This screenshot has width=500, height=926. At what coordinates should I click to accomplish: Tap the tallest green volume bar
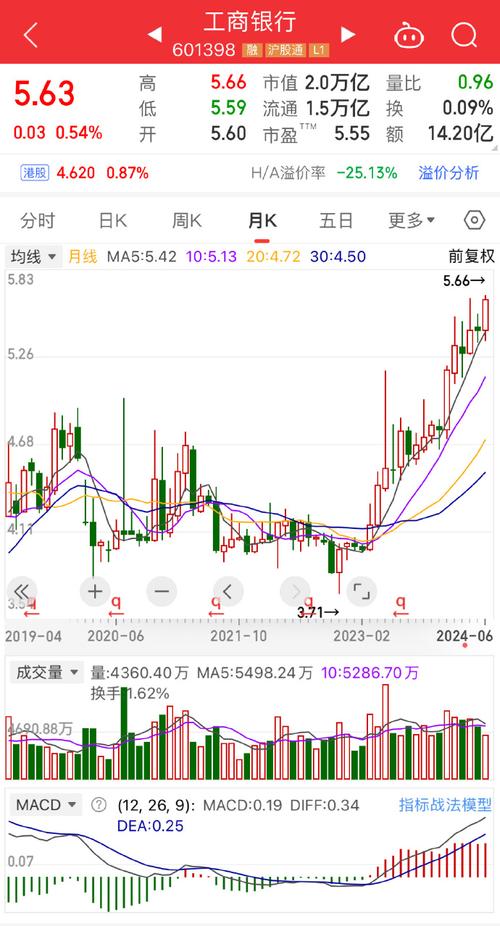[124, 732]
